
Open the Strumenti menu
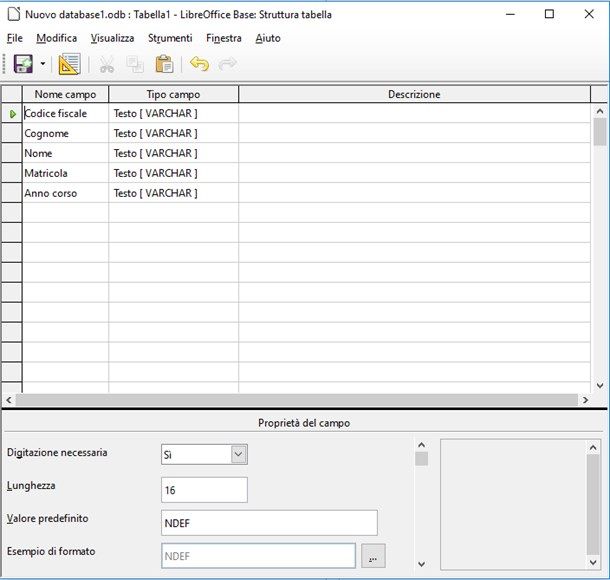coord(170,38)
